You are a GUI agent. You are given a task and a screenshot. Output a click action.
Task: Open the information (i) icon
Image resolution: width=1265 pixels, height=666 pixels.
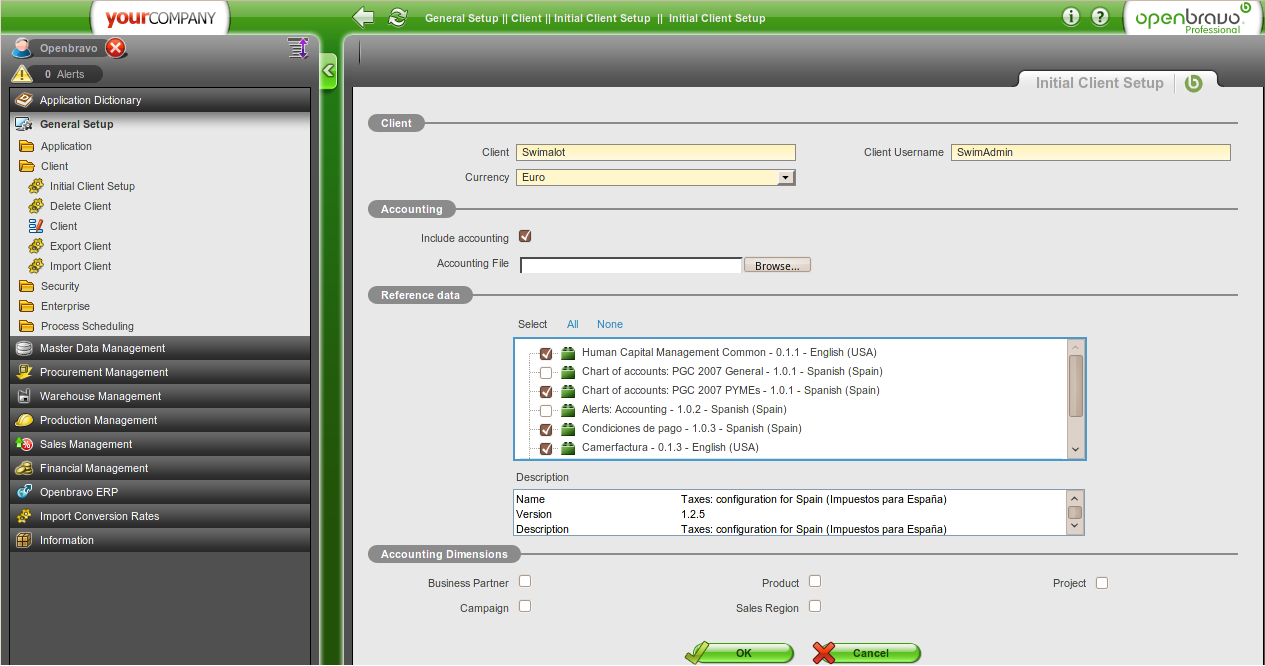click(1071, 17)
